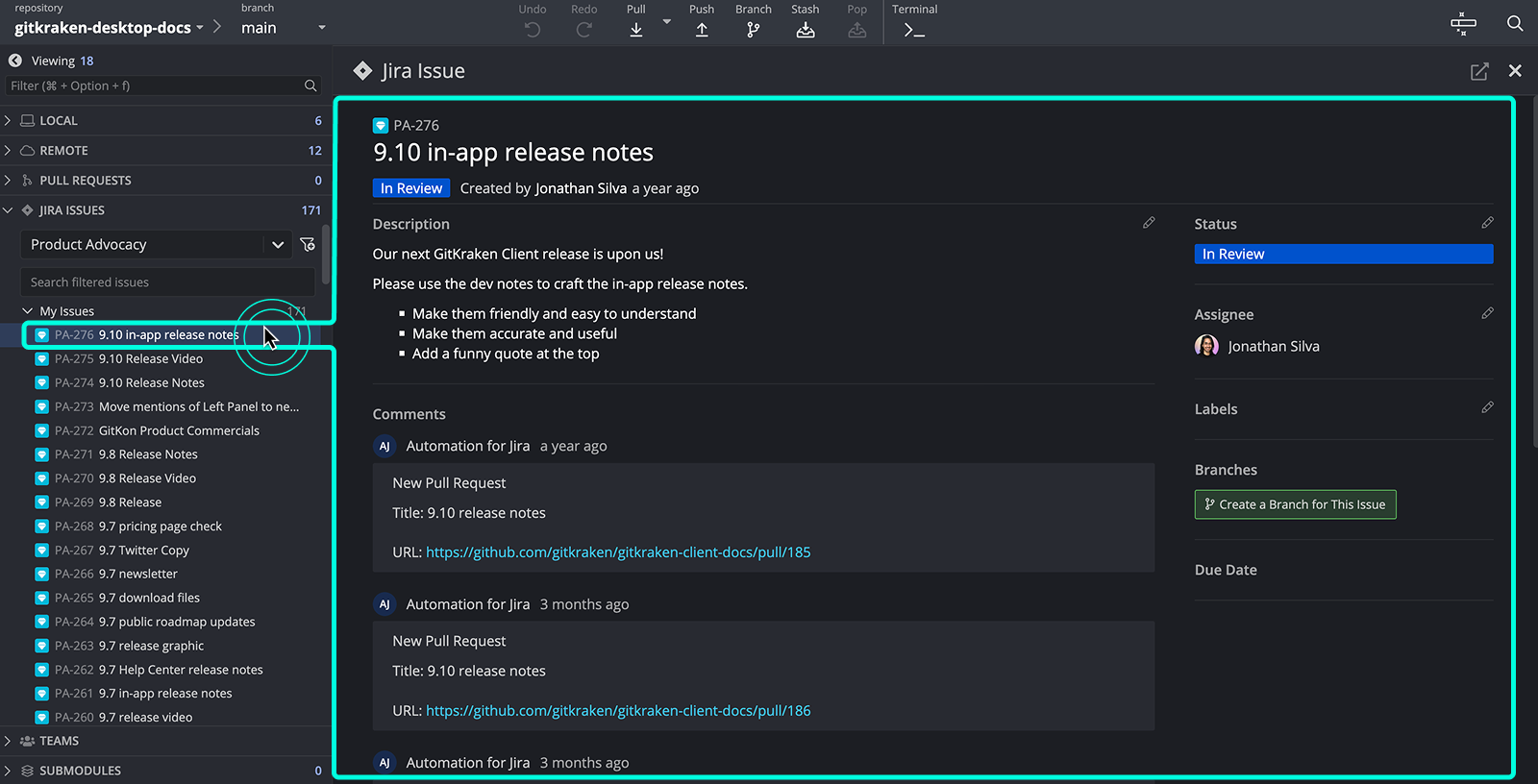1538x784 pixels.
Task: Open pull/186 GitHub link
Action: coord(618,711)
